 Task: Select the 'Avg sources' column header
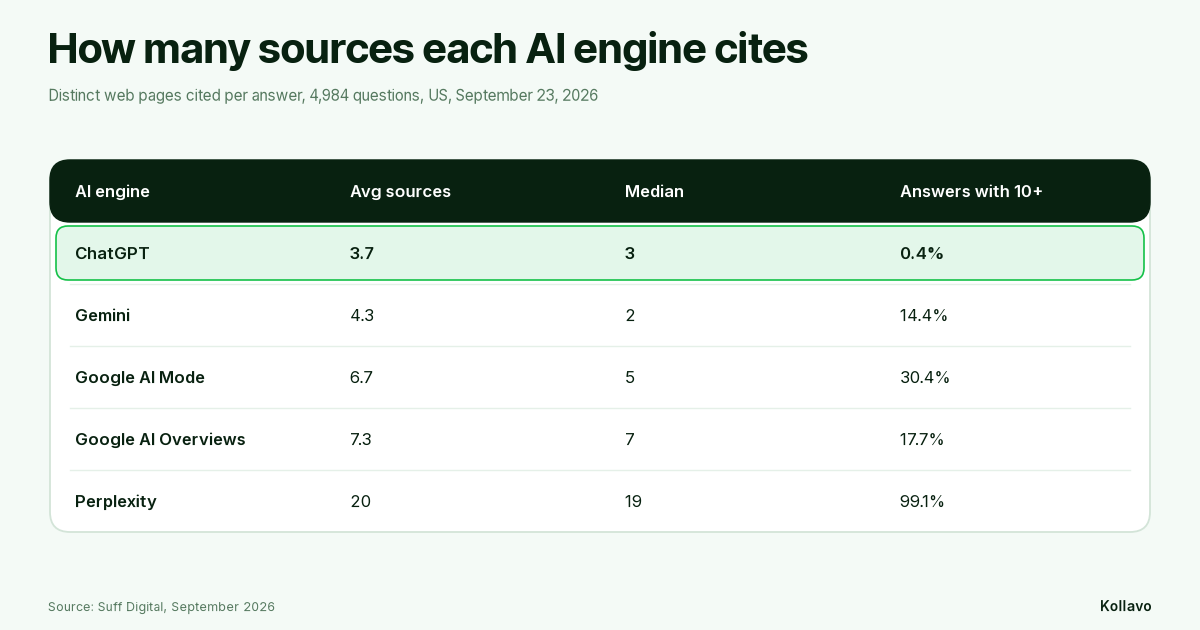tap(400, 191)
